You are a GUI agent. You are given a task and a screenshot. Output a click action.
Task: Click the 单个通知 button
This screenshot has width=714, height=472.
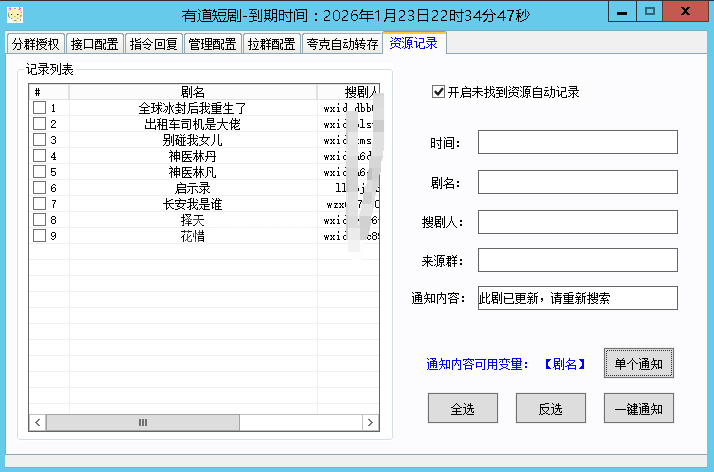tap(639, 363)
